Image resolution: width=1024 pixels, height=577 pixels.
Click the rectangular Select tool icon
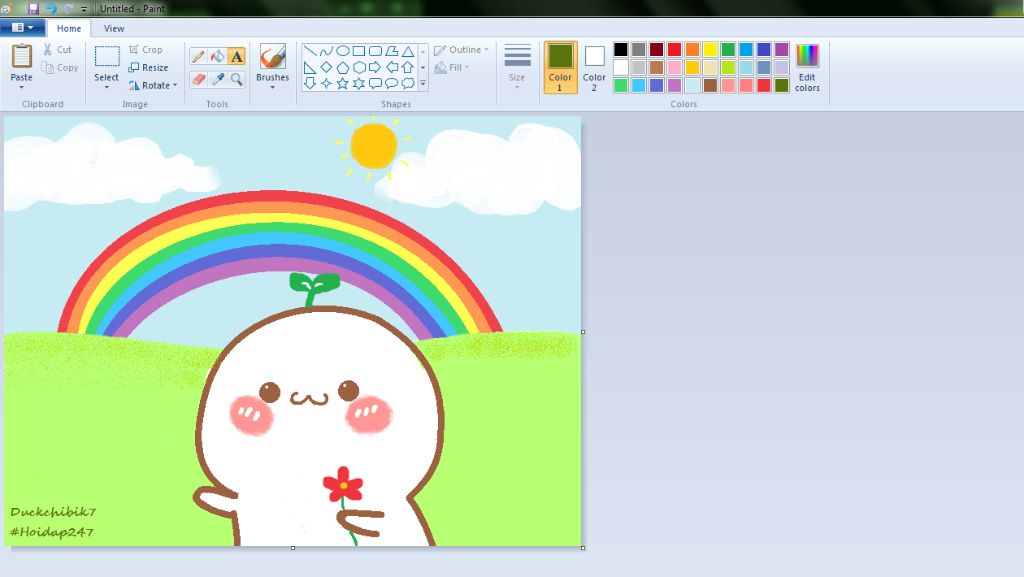point(106,57)
